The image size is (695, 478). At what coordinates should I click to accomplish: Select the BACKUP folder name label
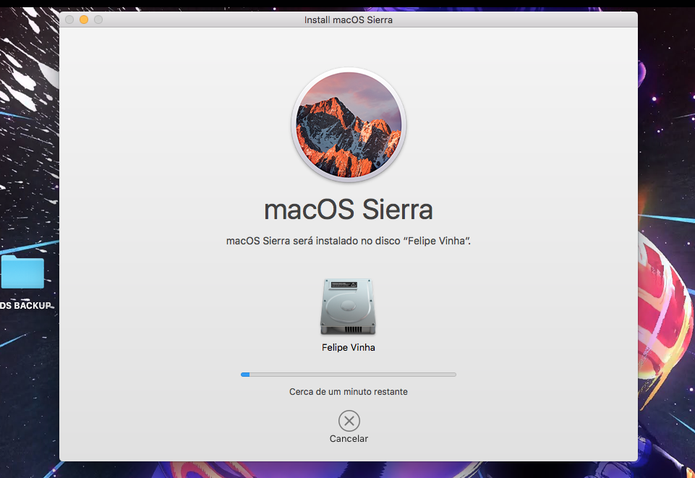[x=26, y=306]
